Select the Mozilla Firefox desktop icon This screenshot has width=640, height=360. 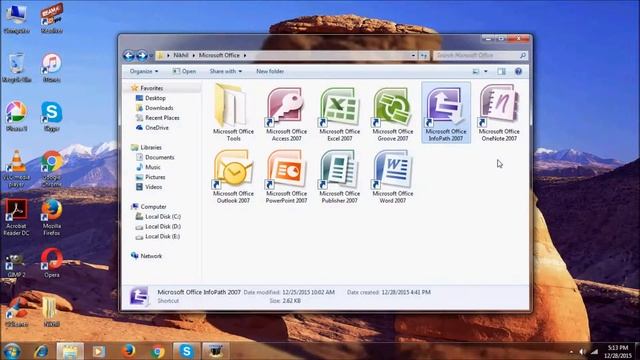pos(51,217)
